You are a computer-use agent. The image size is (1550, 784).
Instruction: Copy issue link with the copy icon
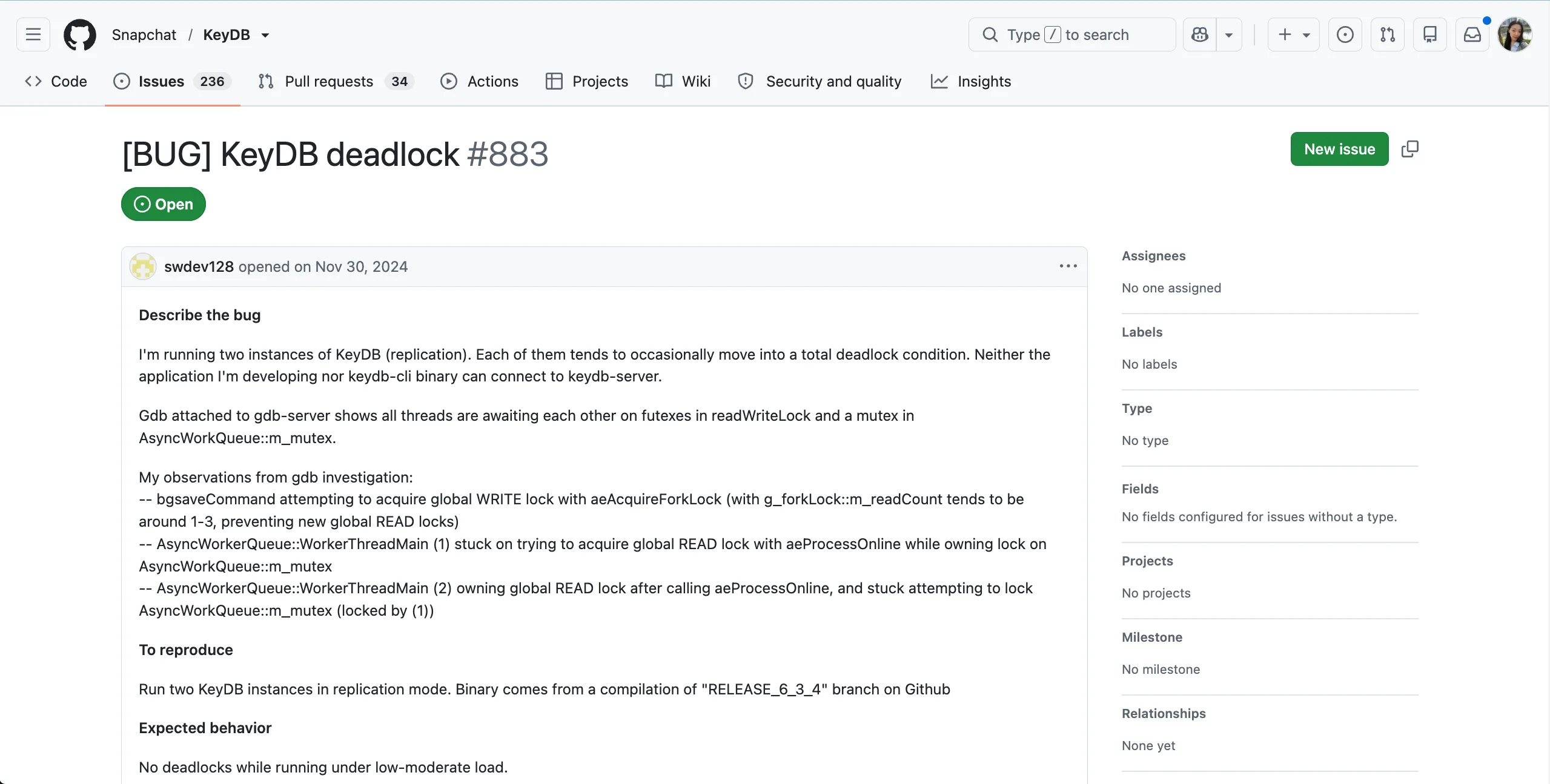[1409, 149]
